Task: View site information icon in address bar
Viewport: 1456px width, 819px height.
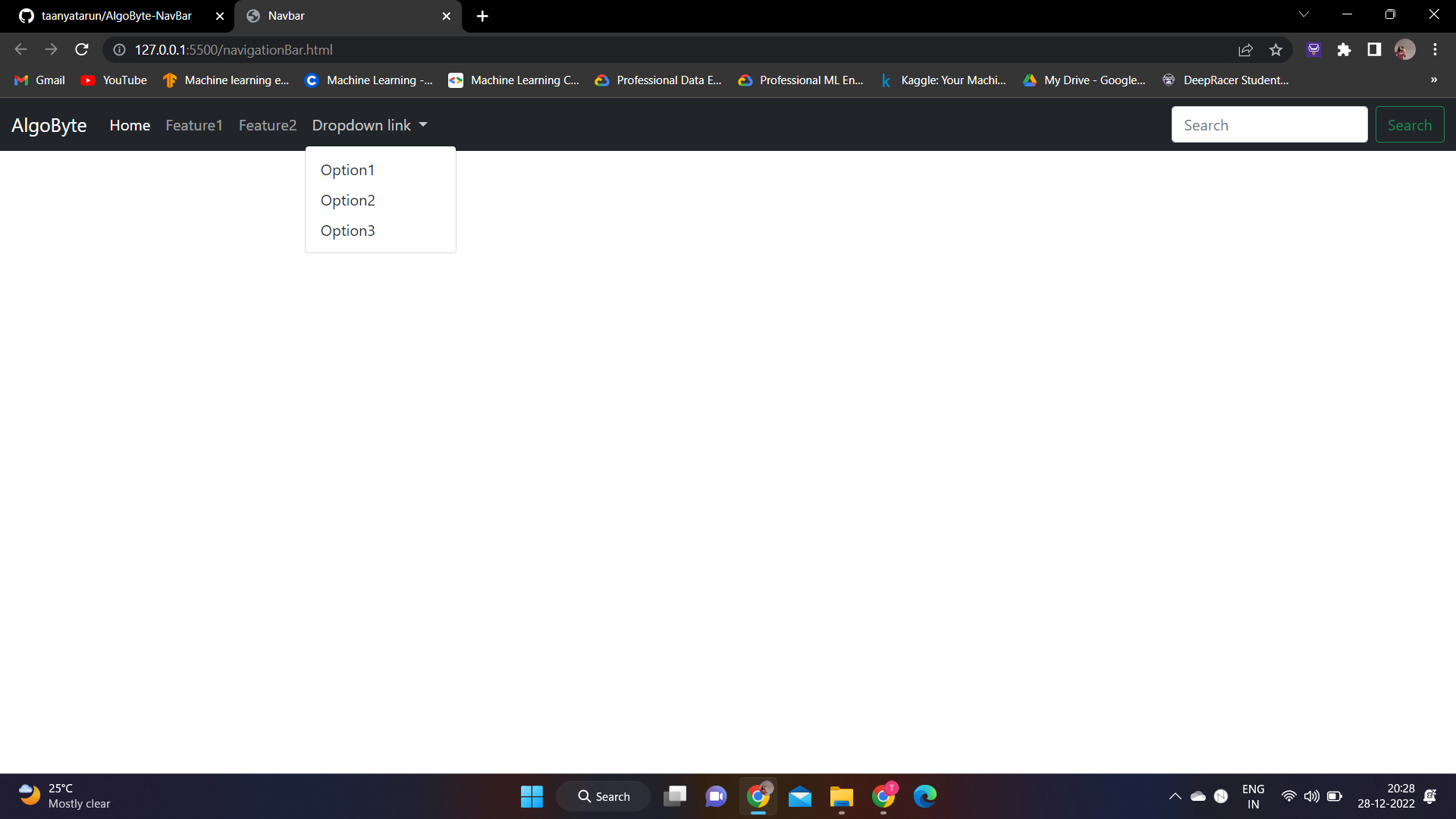Action: click(119, 49)
